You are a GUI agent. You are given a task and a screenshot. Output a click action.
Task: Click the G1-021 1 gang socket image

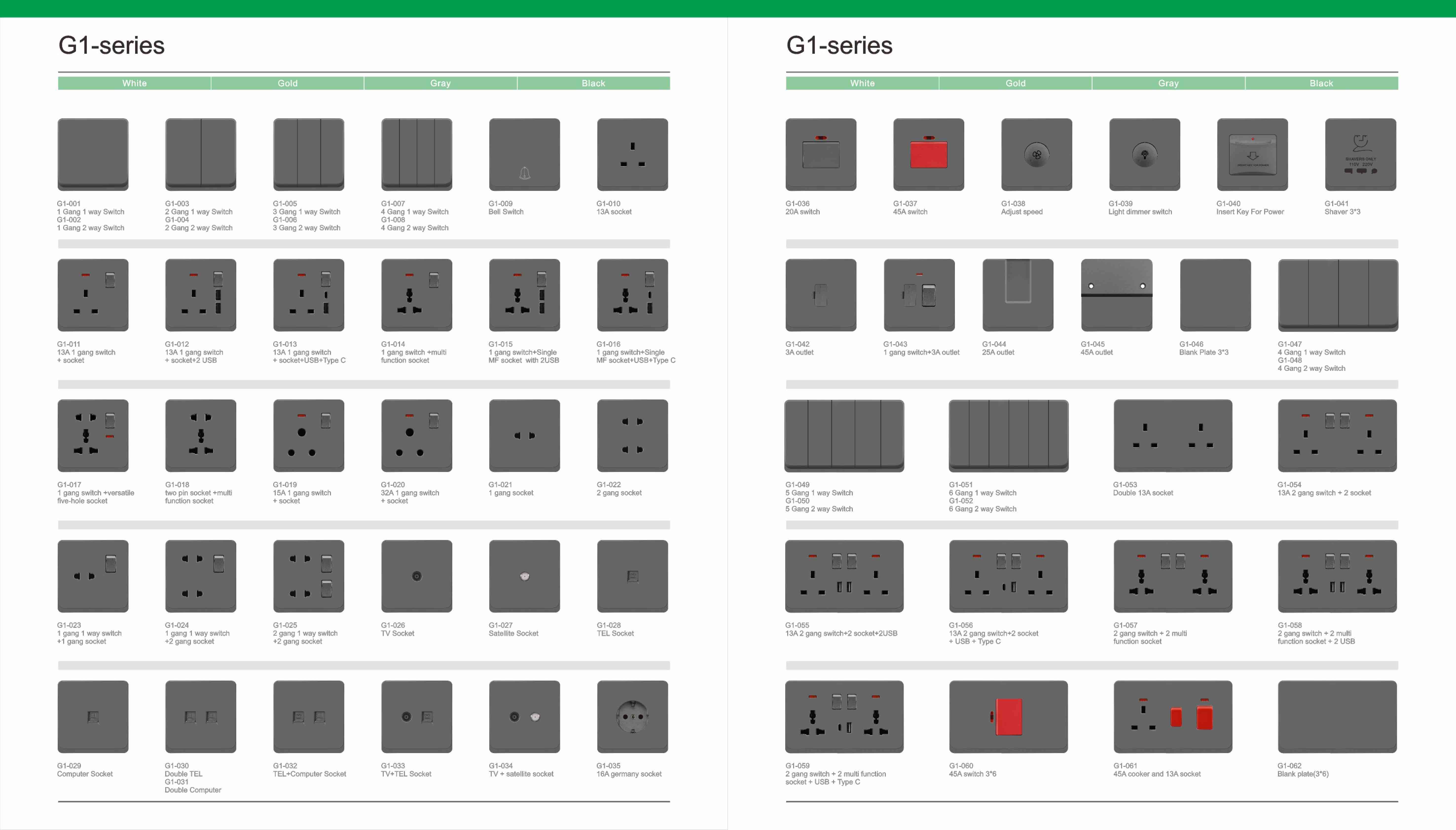click(x=525, y=435)
